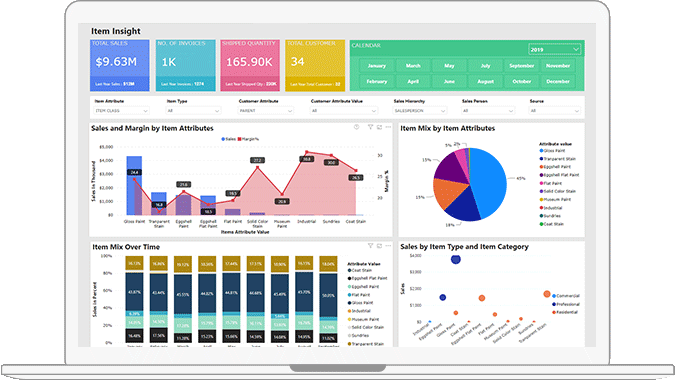
Task: Select January in the calendar
Action: point(377,66)
